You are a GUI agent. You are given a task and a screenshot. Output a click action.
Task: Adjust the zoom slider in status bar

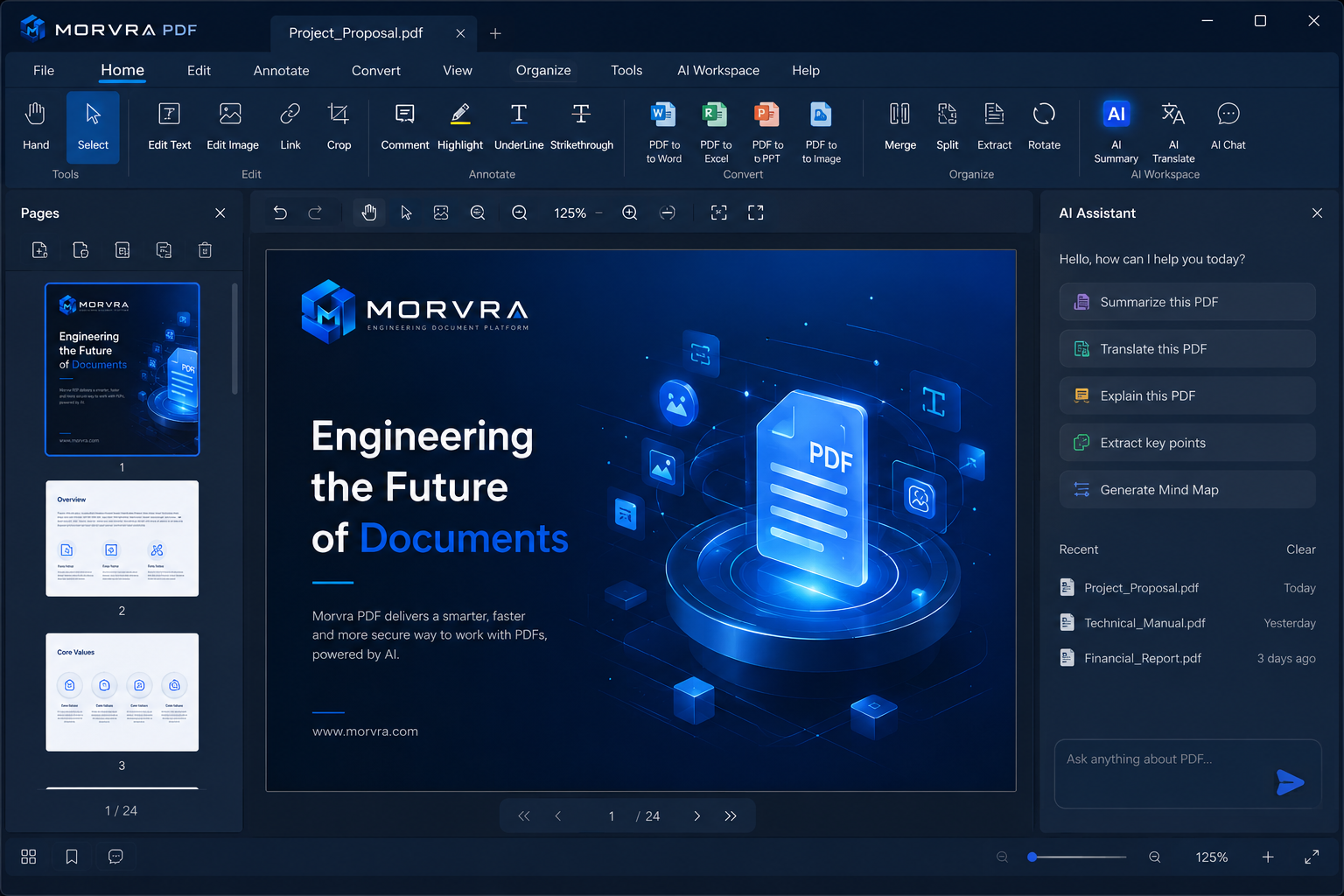(1077, 857)
